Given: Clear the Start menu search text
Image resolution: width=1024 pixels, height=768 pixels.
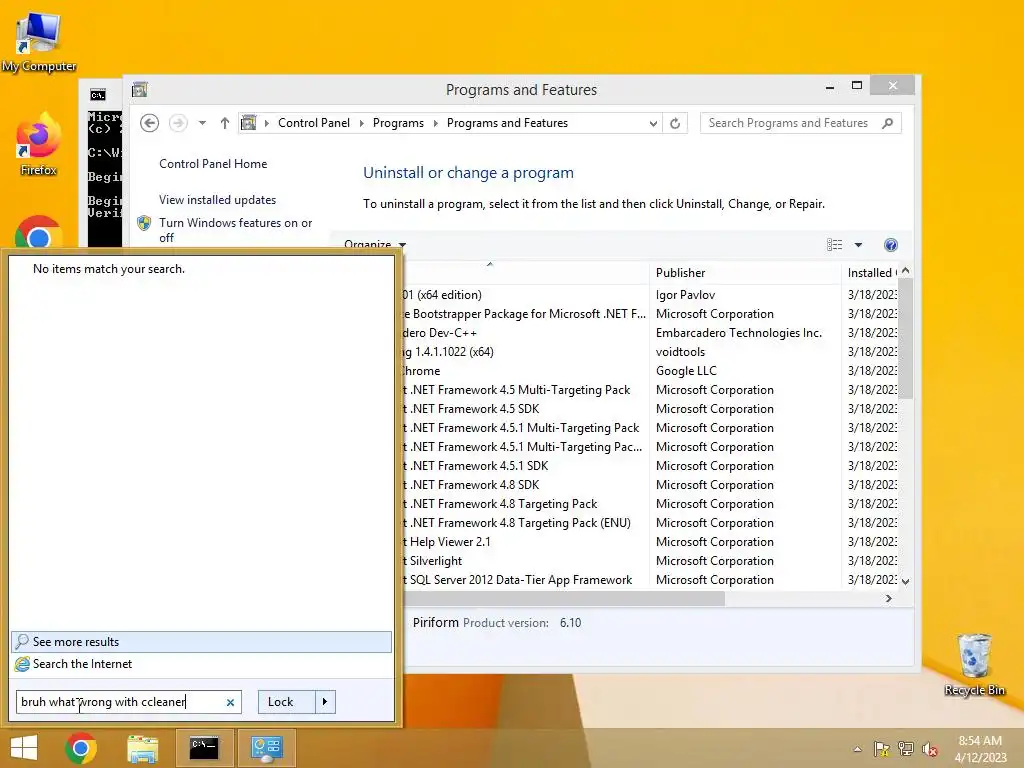Looking at the screenshot, I should [230, 703].
